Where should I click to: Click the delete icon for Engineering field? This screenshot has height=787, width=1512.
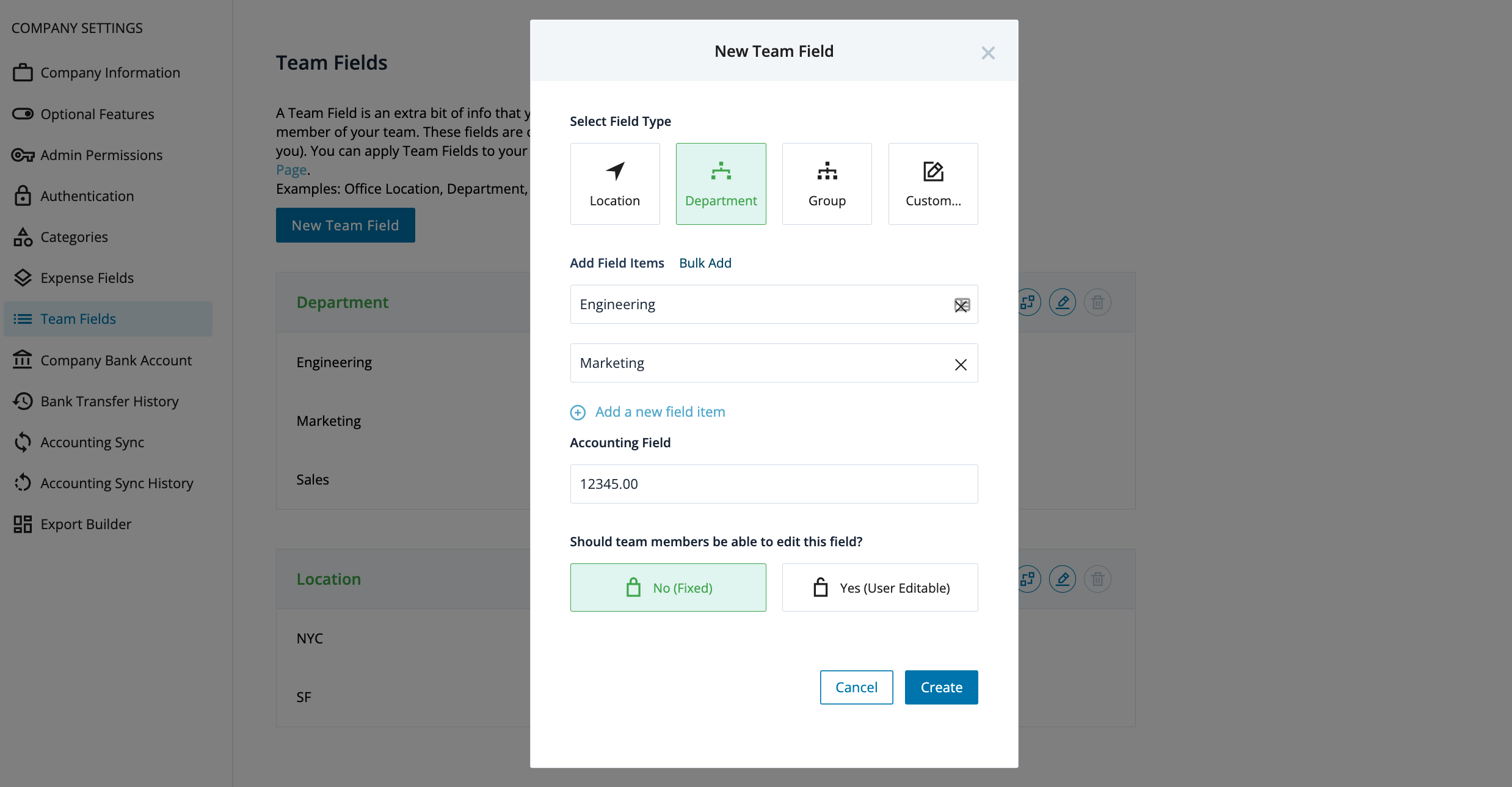(961, 305)
